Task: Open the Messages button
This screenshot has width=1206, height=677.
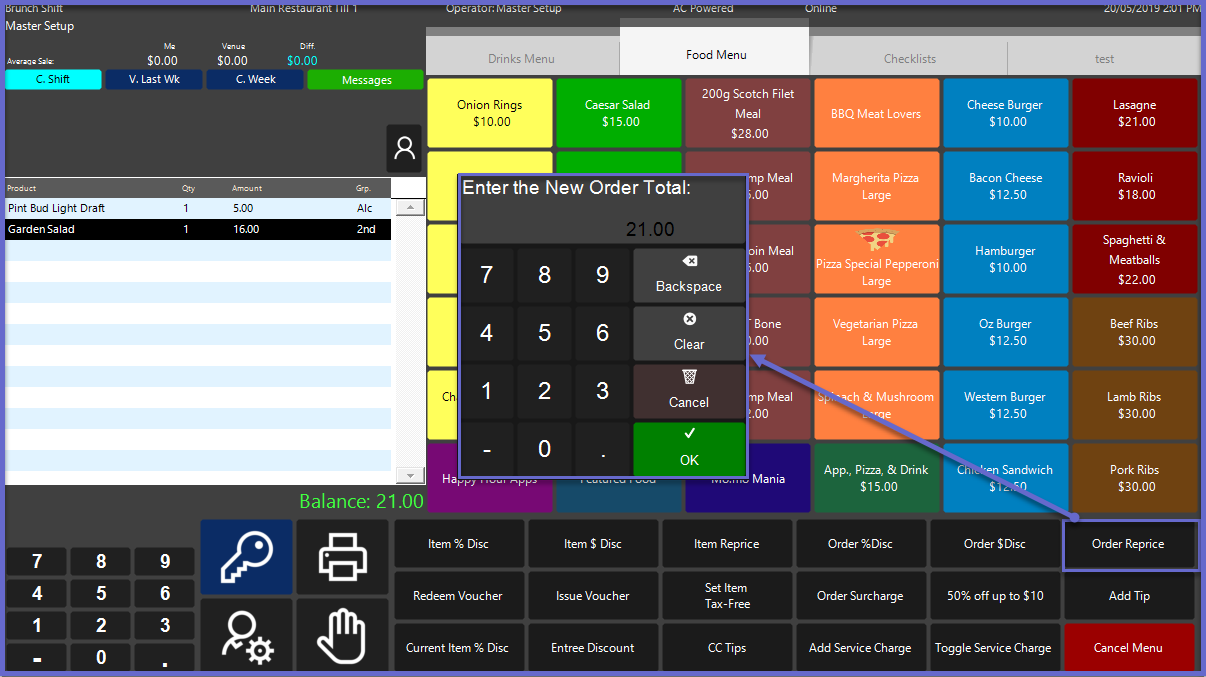Action: pos(366,80)
